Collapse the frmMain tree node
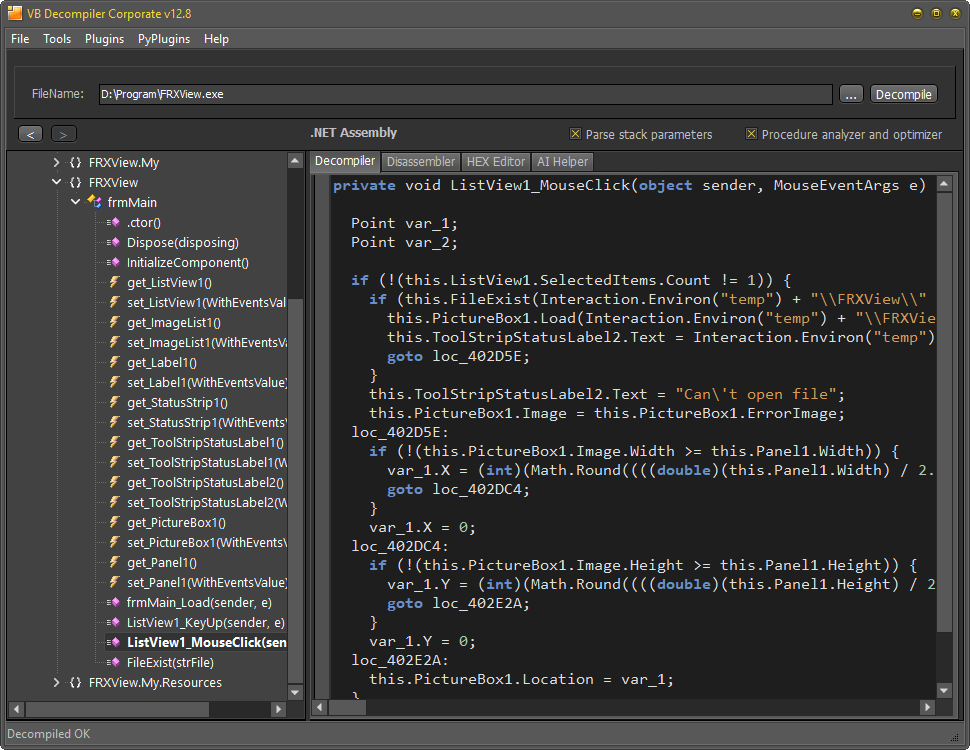Image resolution: width=970 pixels, height=750 pixels. (75, 202)
